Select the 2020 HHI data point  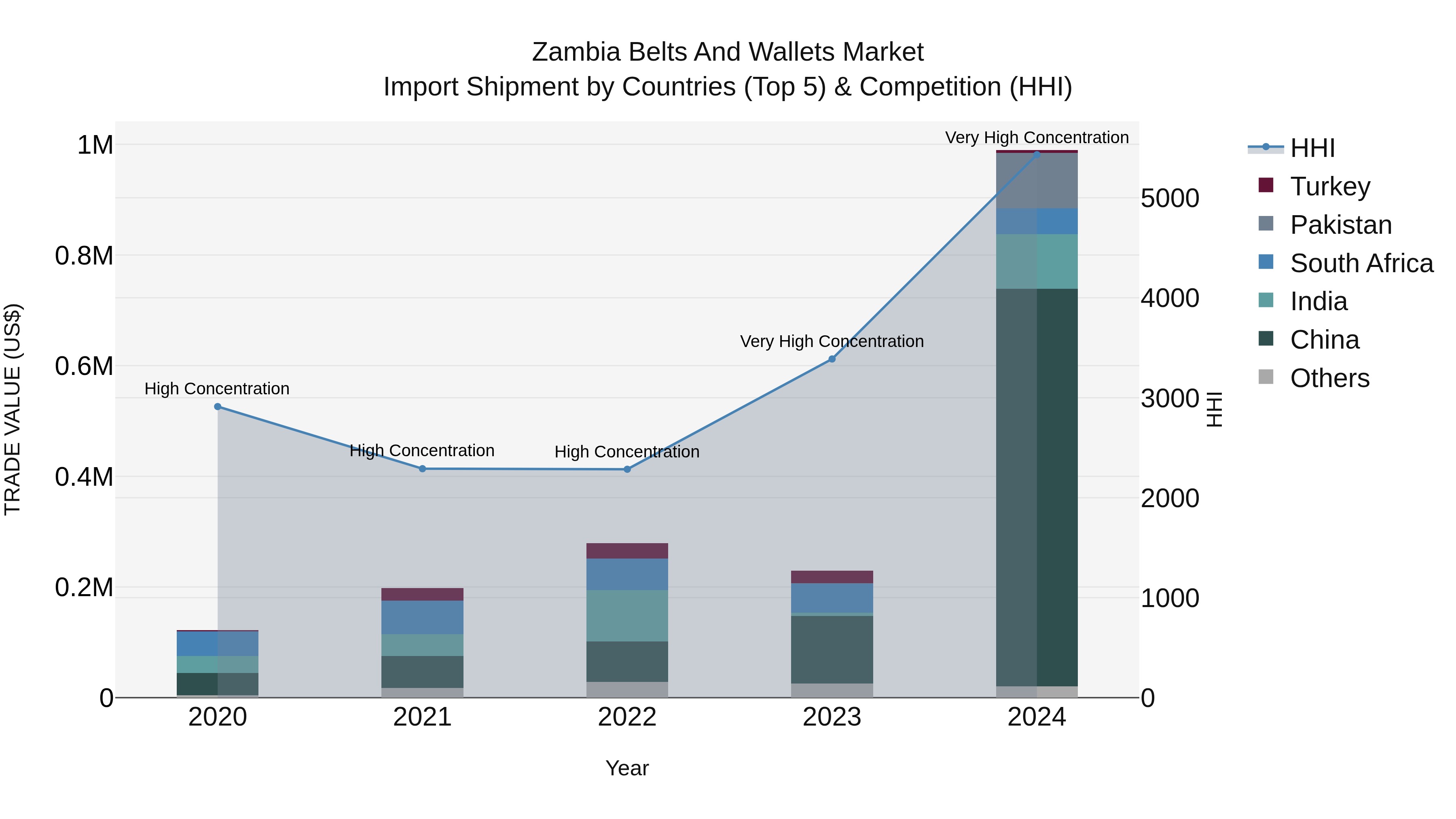coord(218,406)
